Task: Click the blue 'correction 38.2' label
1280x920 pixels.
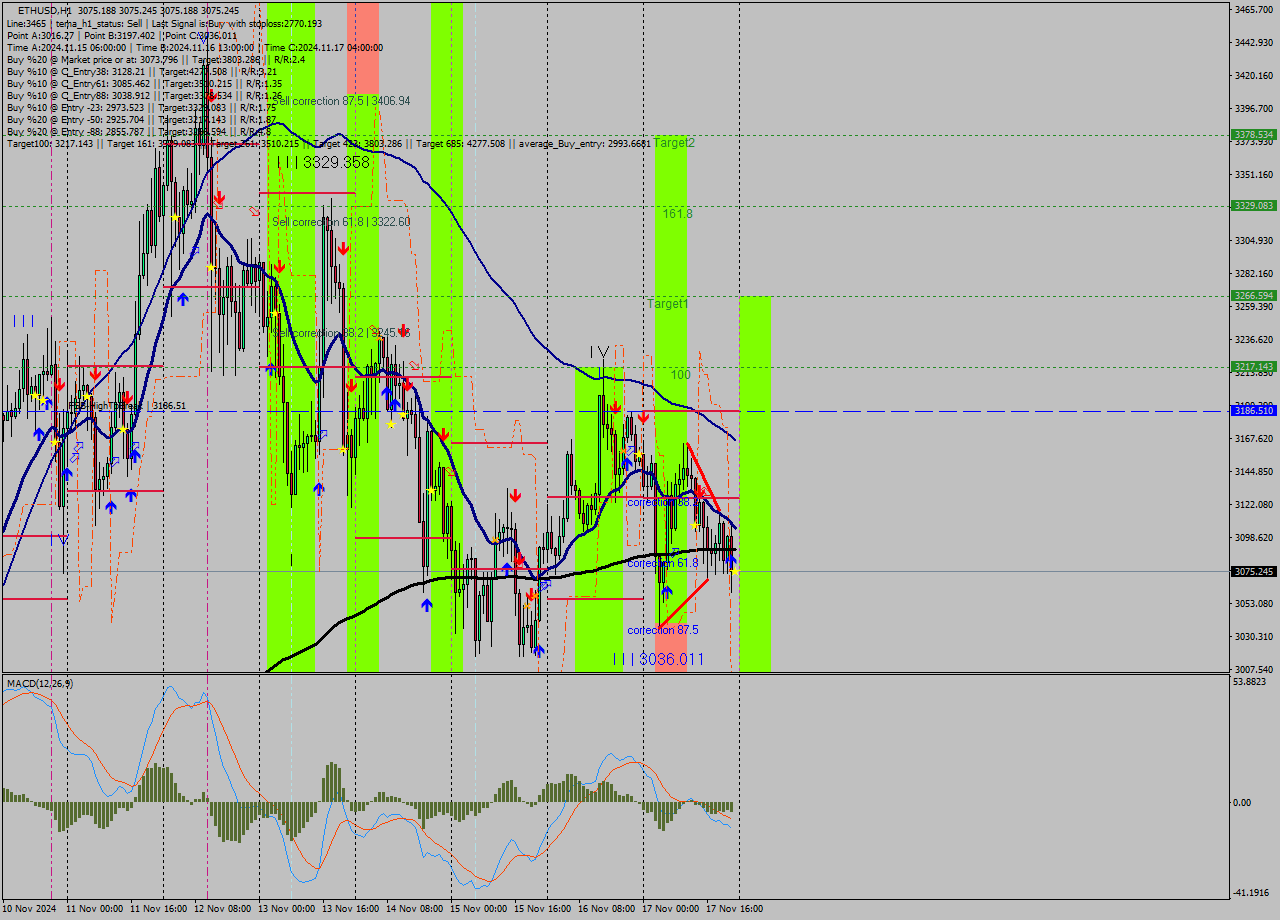Action: pos(662,502)
